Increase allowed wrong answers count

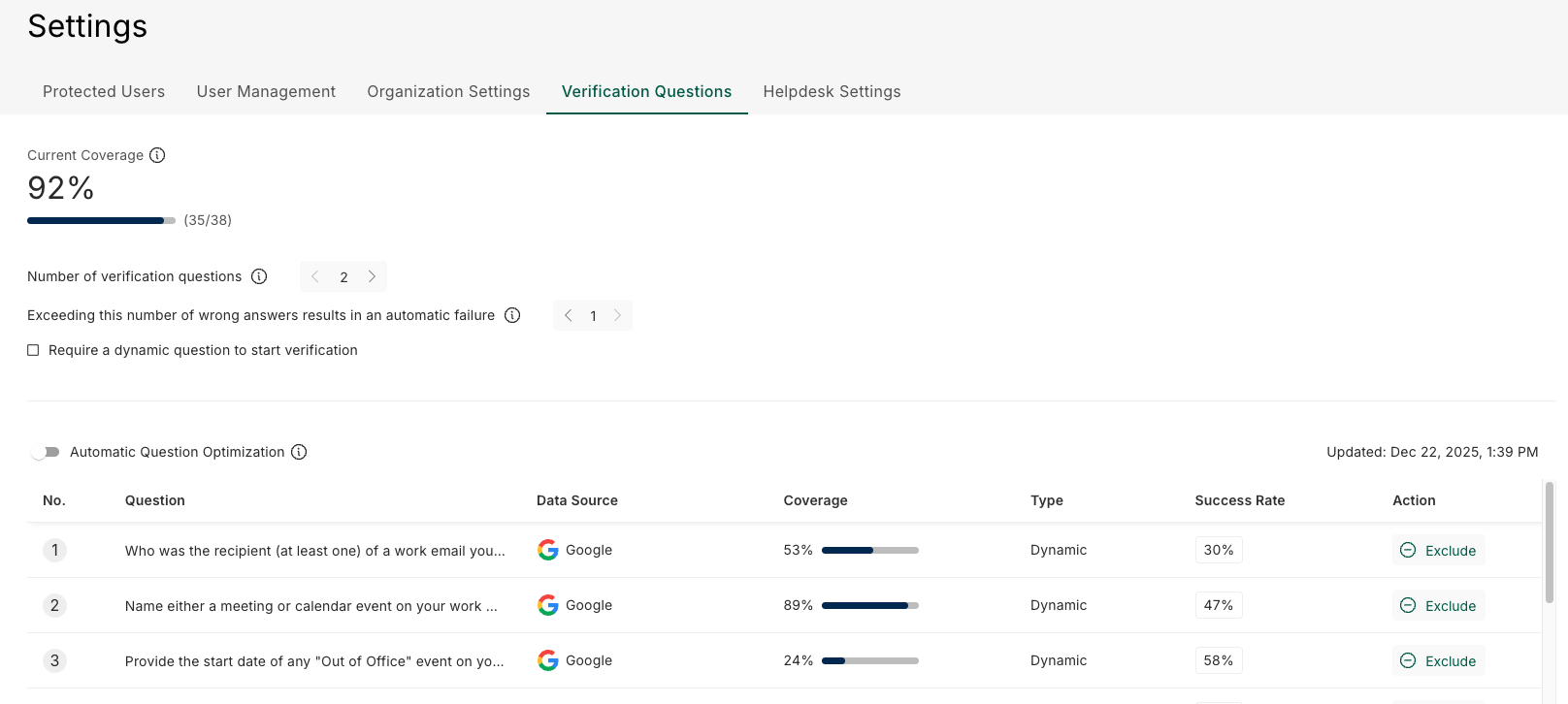(617, 315)
